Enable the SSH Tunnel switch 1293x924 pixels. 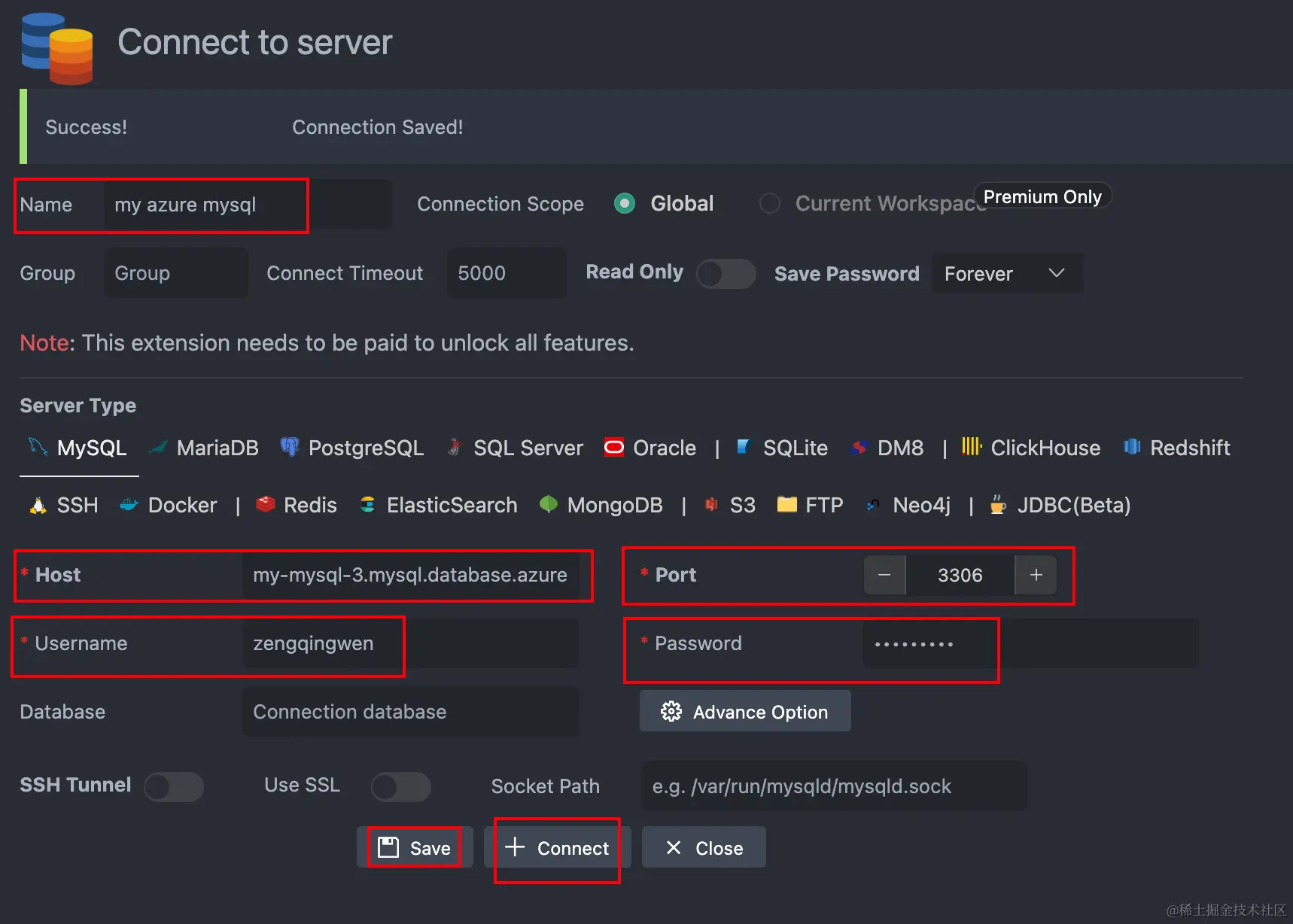[x=174, y=787]
